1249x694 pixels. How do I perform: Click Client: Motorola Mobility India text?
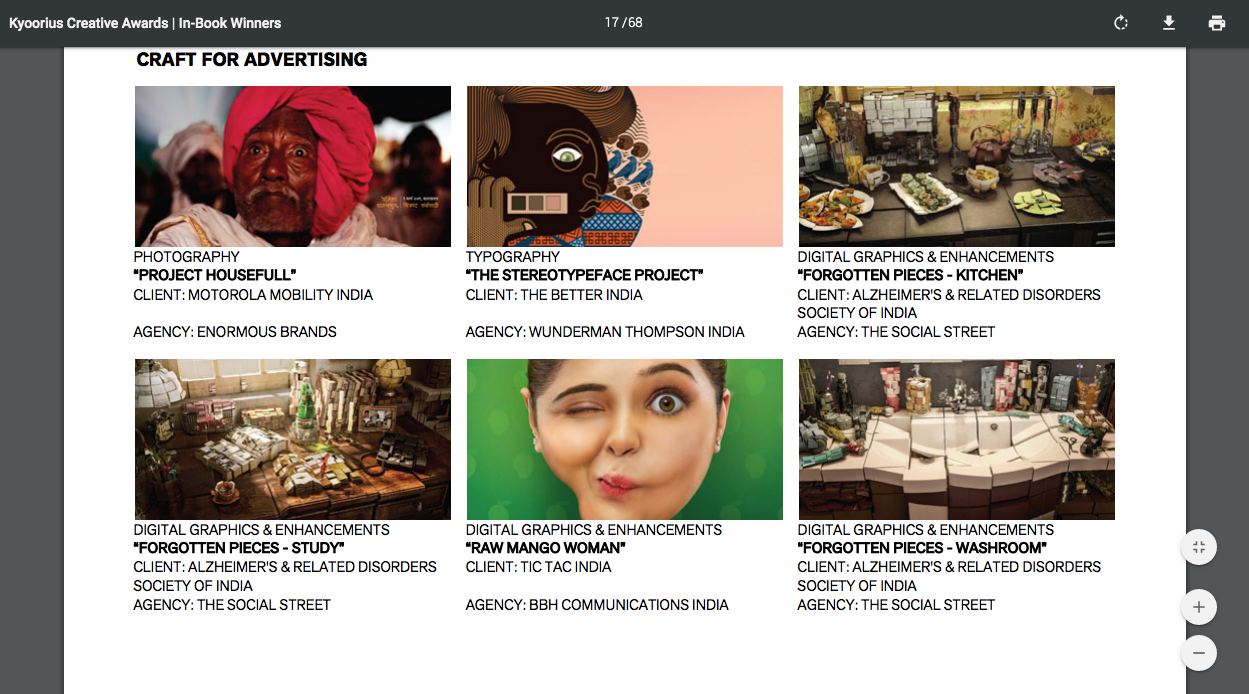(253, 295)
